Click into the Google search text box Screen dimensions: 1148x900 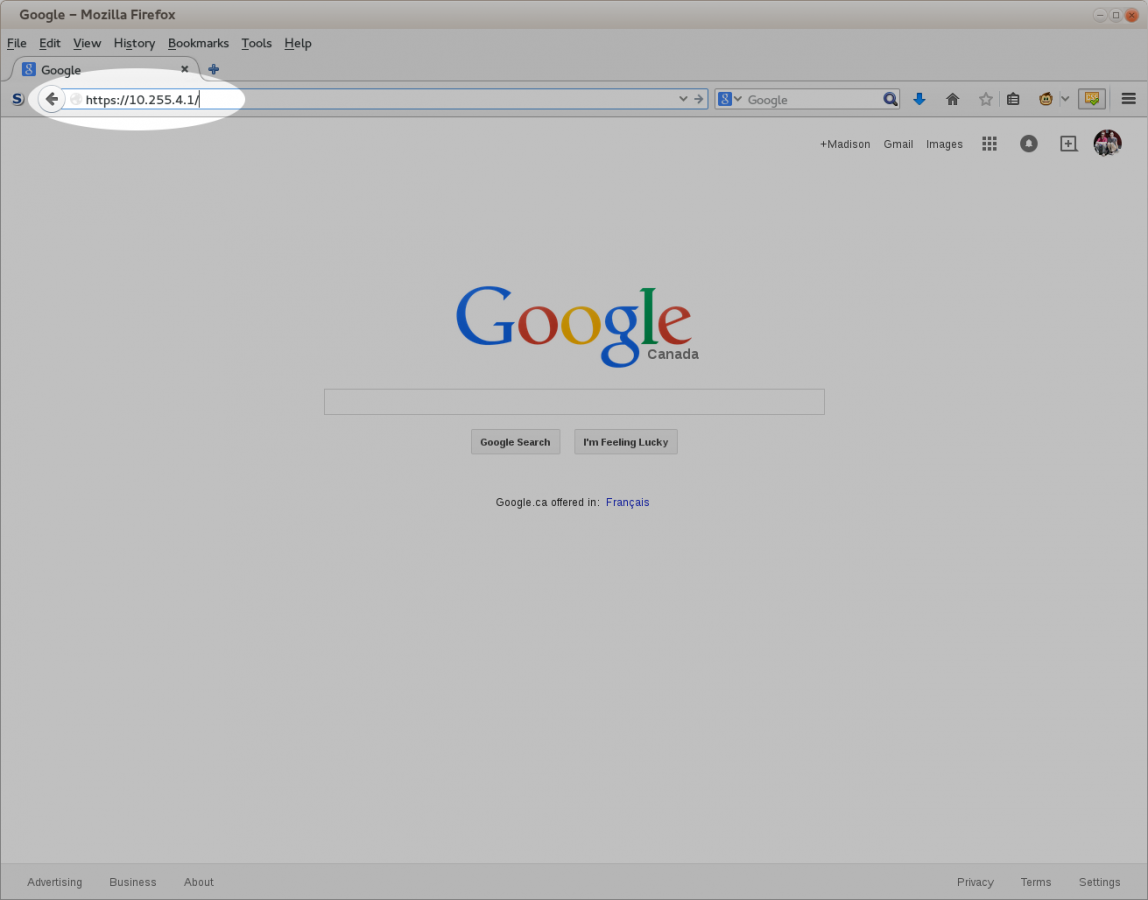click(574, 402)
